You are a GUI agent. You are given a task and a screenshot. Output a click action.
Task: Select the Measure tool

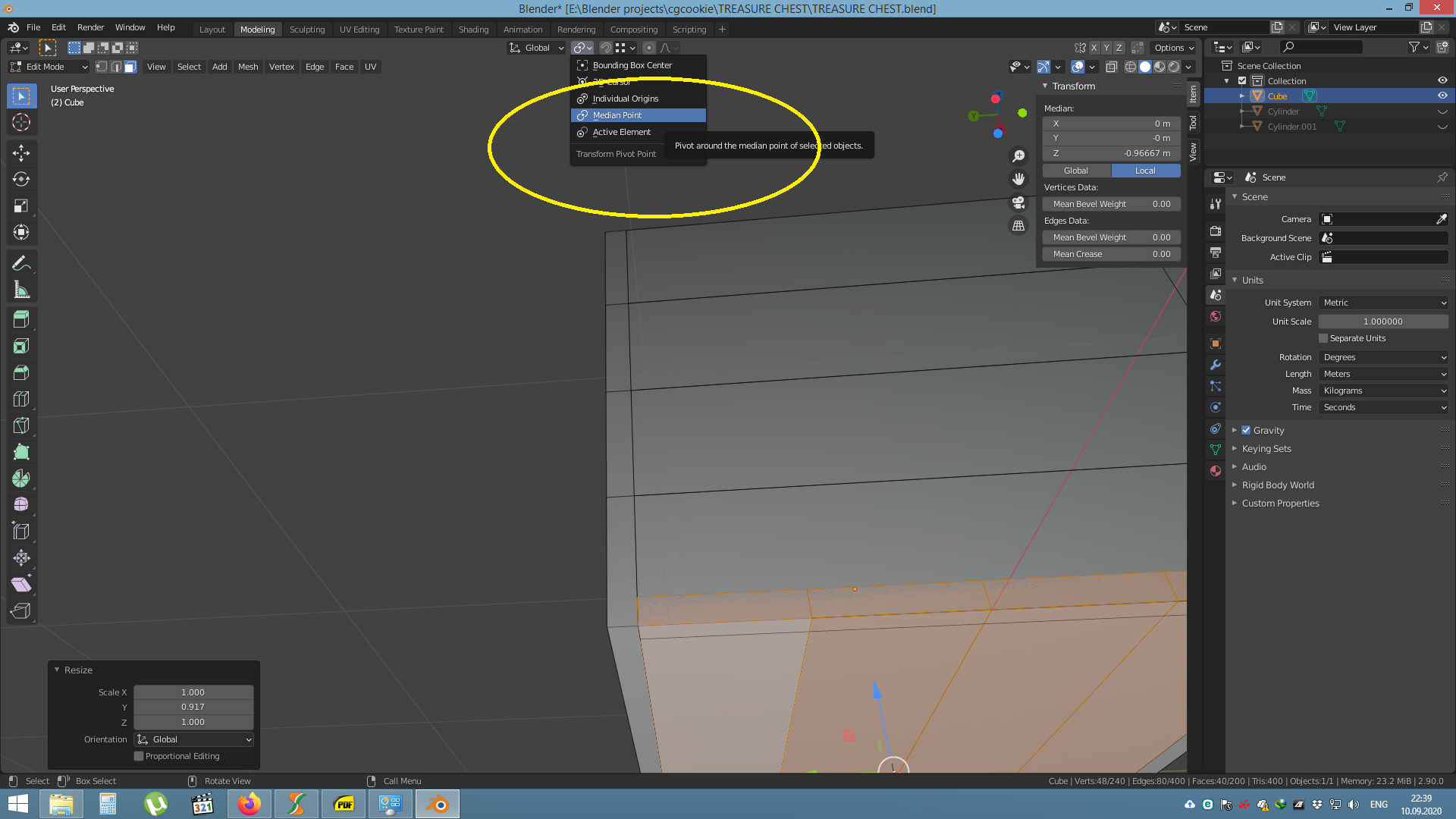(x=21, y=289)
